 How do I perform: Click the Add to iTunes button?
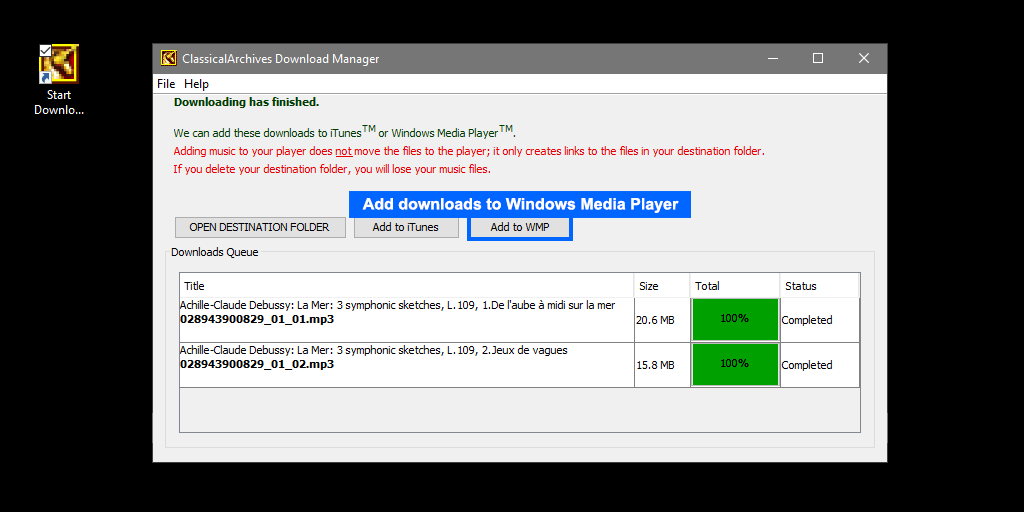(x=405, y=227)
